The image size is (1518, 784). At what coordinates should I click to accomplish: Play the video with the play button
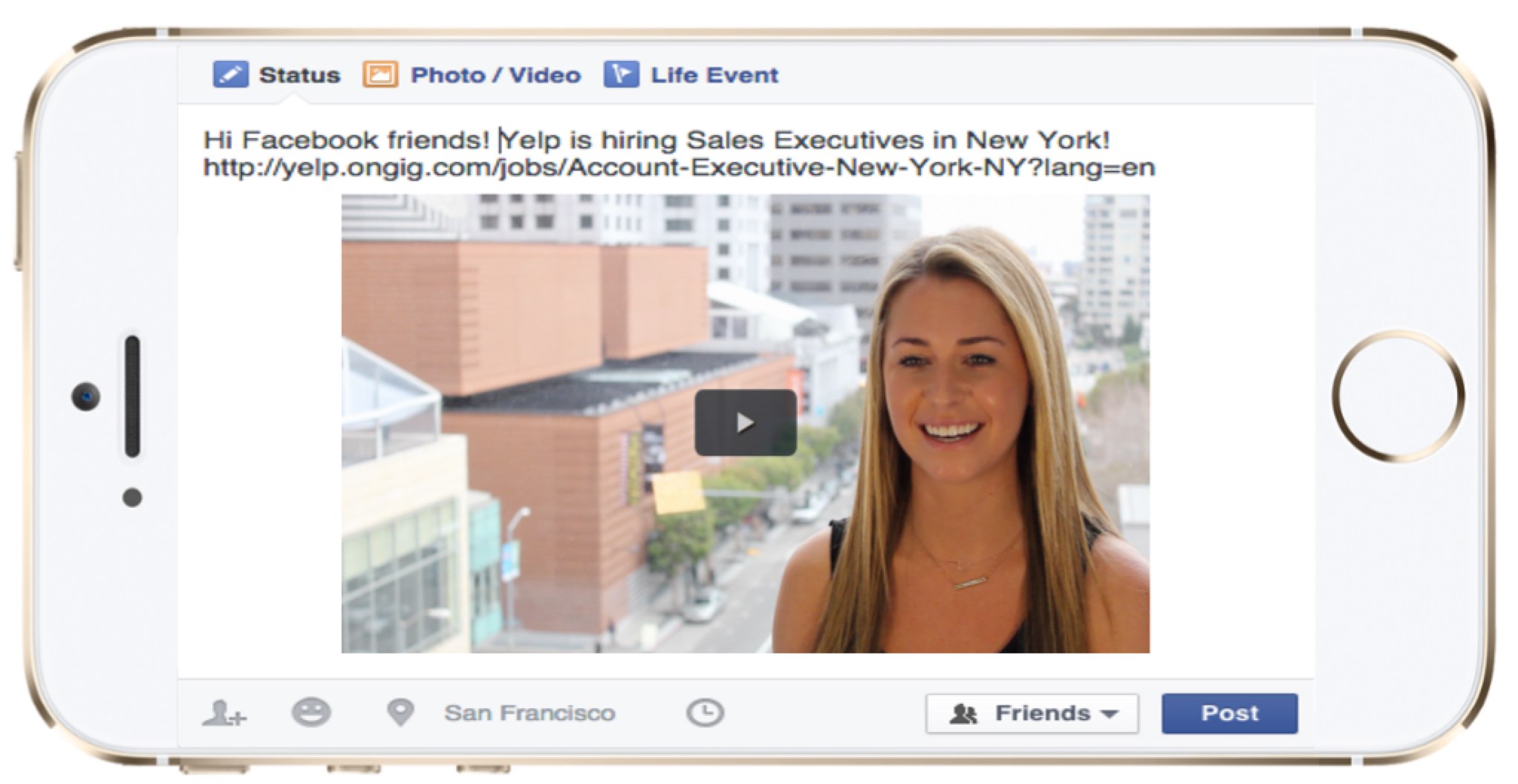746,422
